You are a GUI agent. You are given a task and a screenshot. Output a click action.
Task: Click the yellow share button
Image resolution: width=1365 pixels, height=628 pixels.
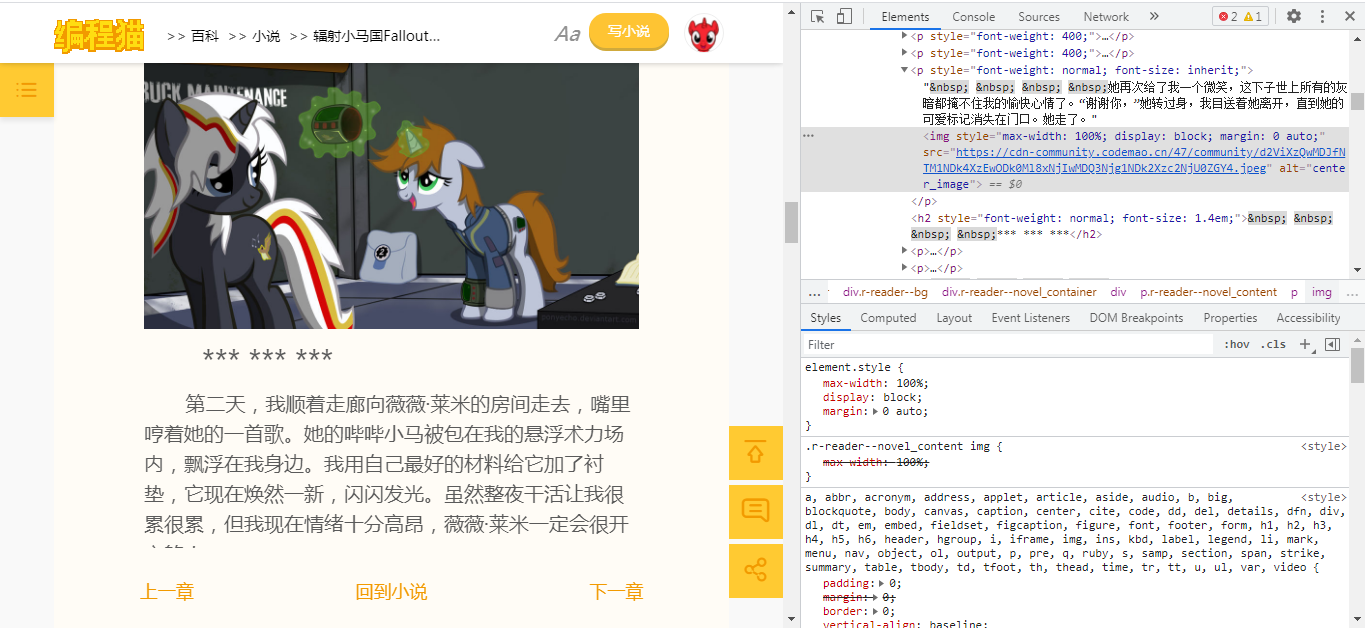[756, 571]
